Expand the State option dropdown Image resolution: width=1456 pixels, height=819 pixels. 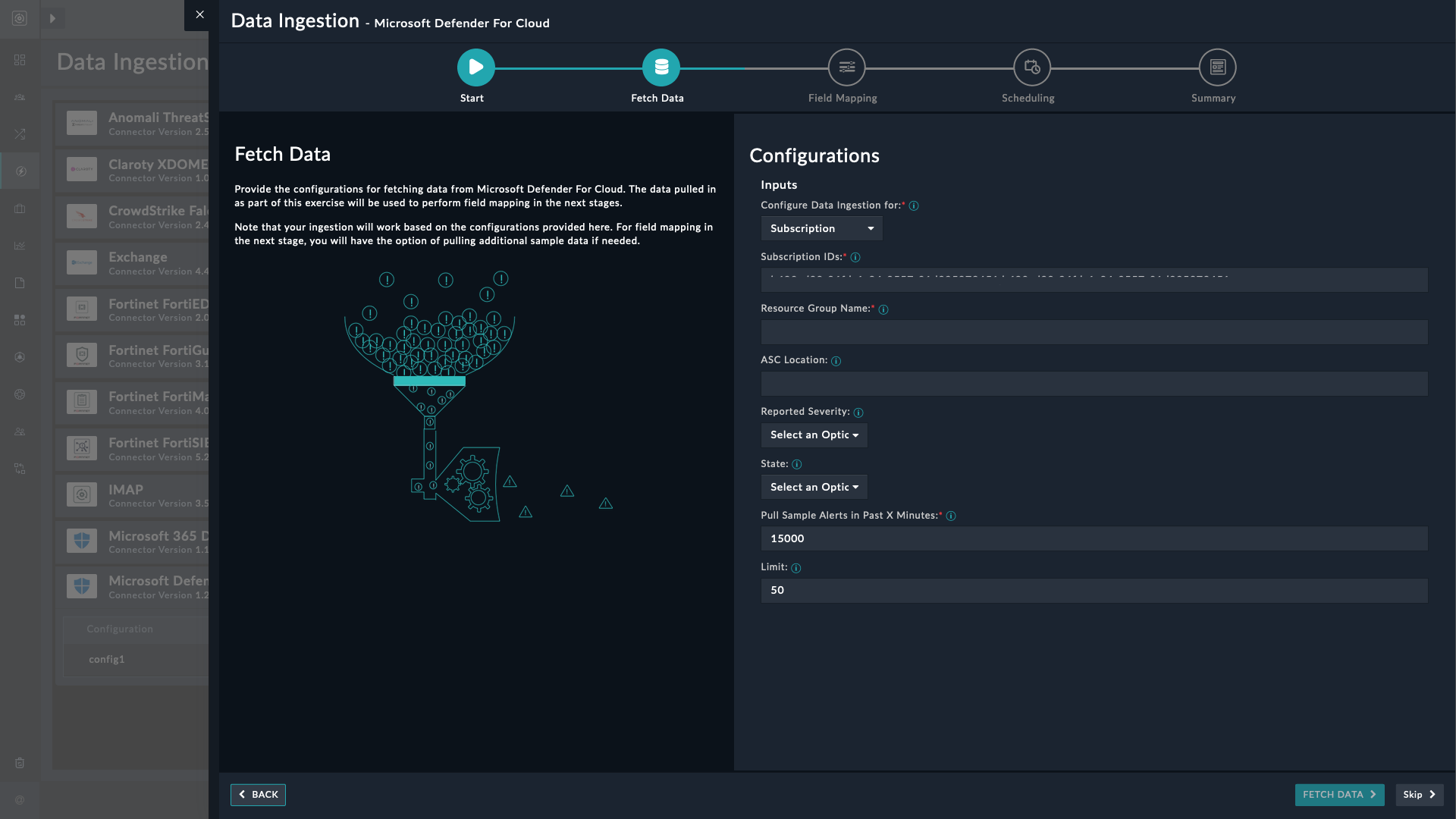point(814,487)
